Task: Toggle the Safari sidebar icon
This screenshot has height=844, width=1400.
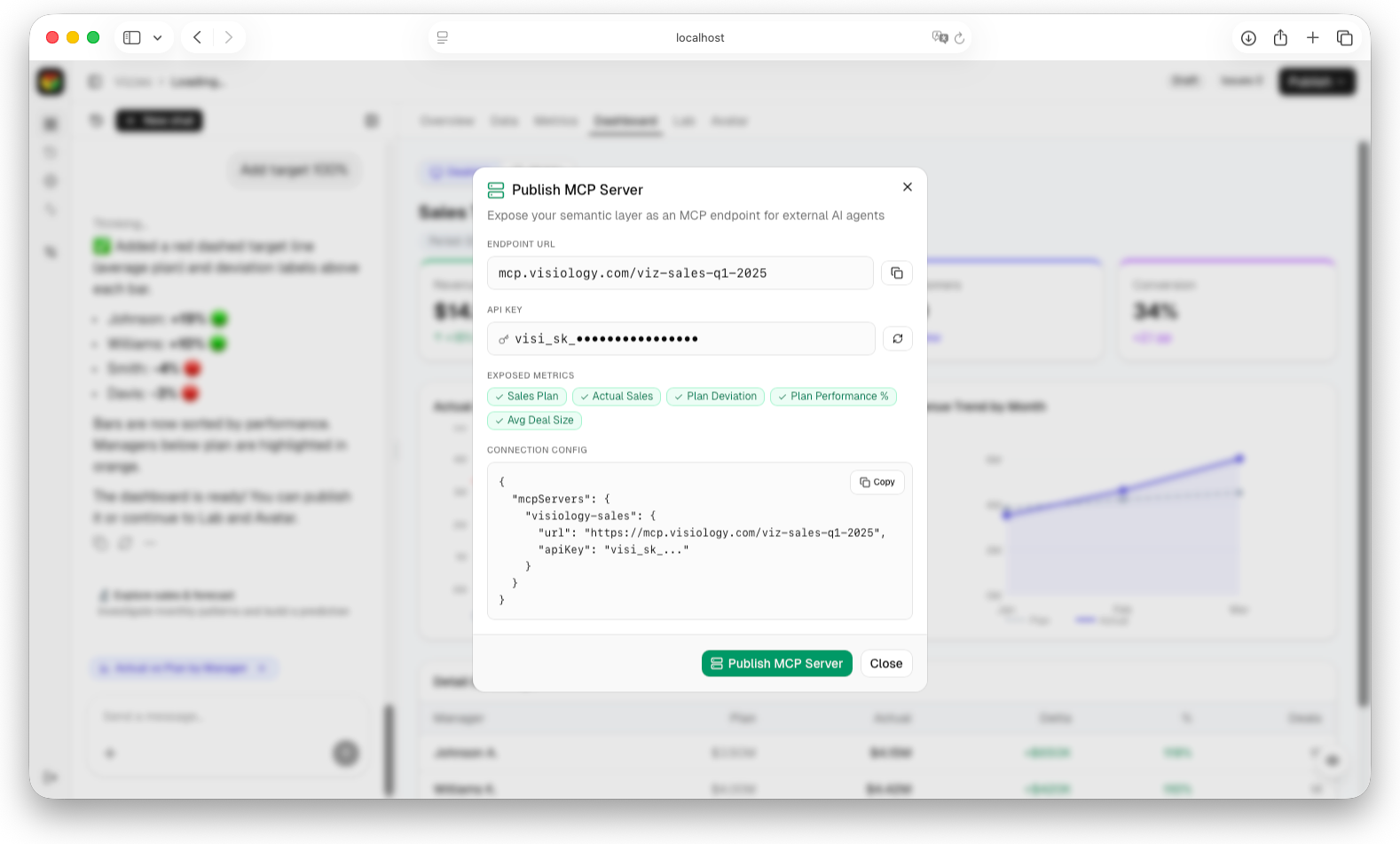Action: coord(132,37)
